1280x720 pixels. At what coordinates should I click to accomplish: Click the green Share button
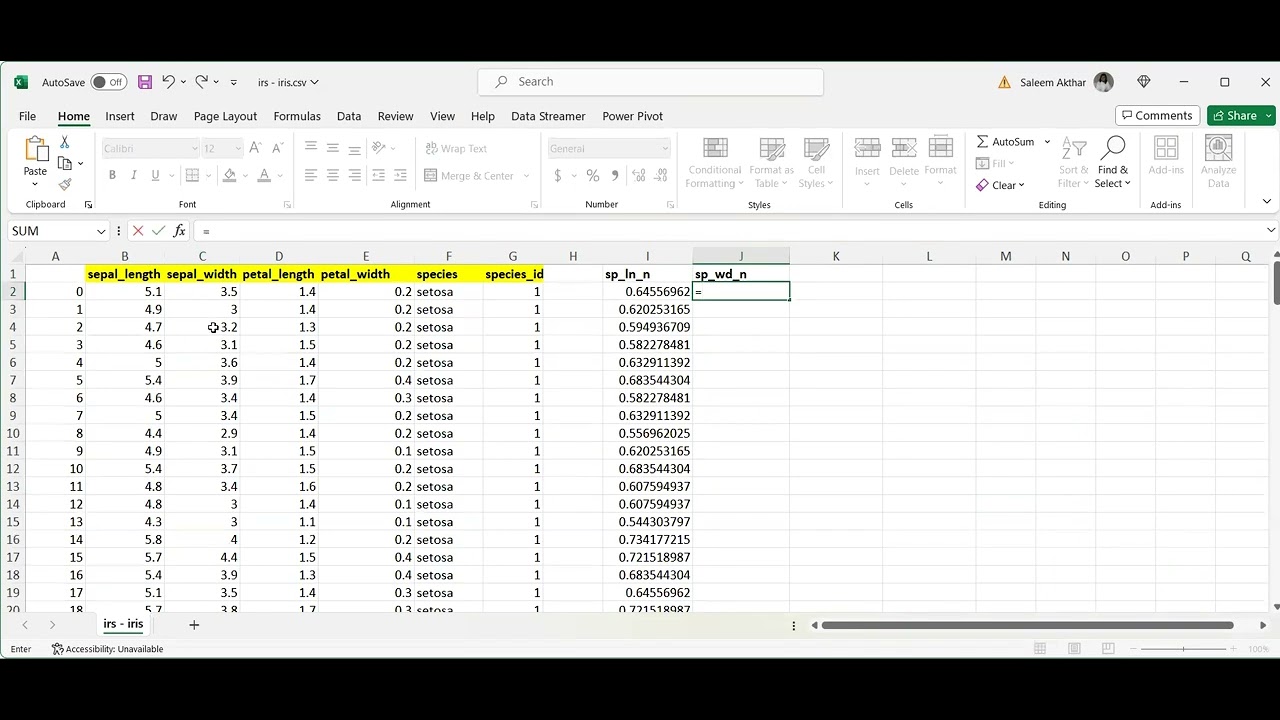coord(1241,116)
